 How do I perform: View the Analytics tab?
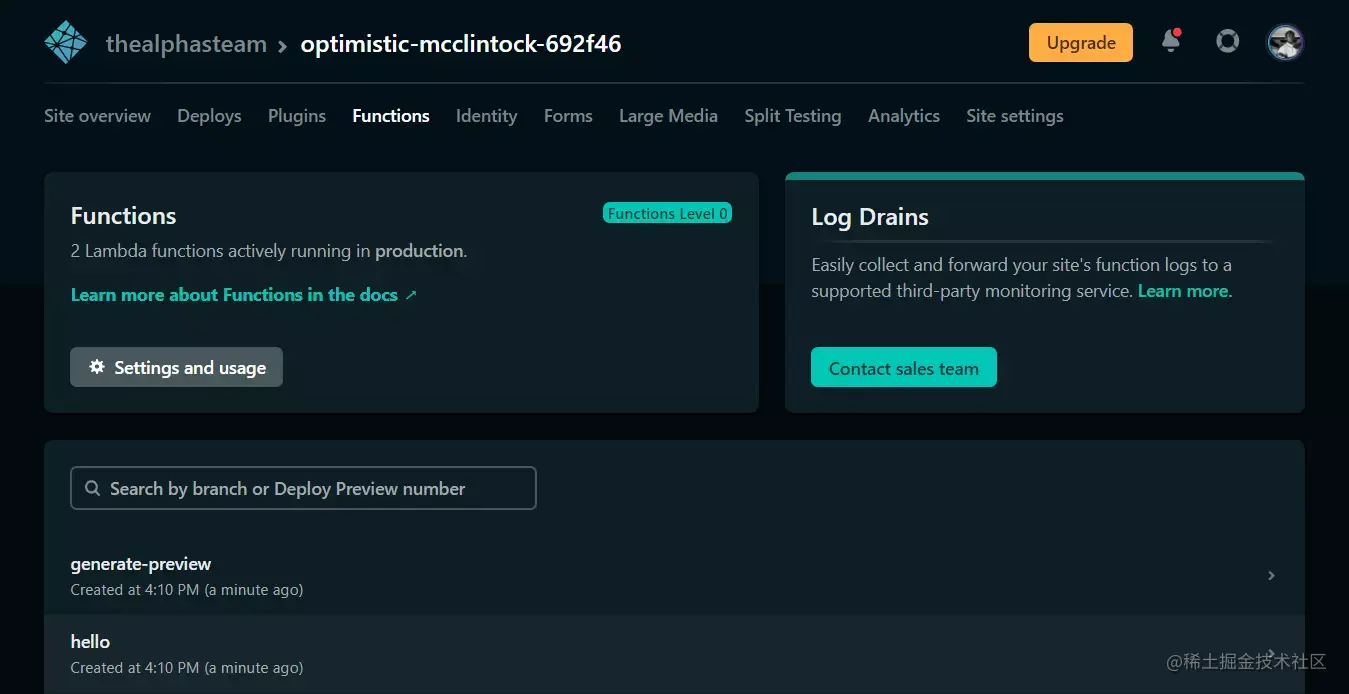904,116
